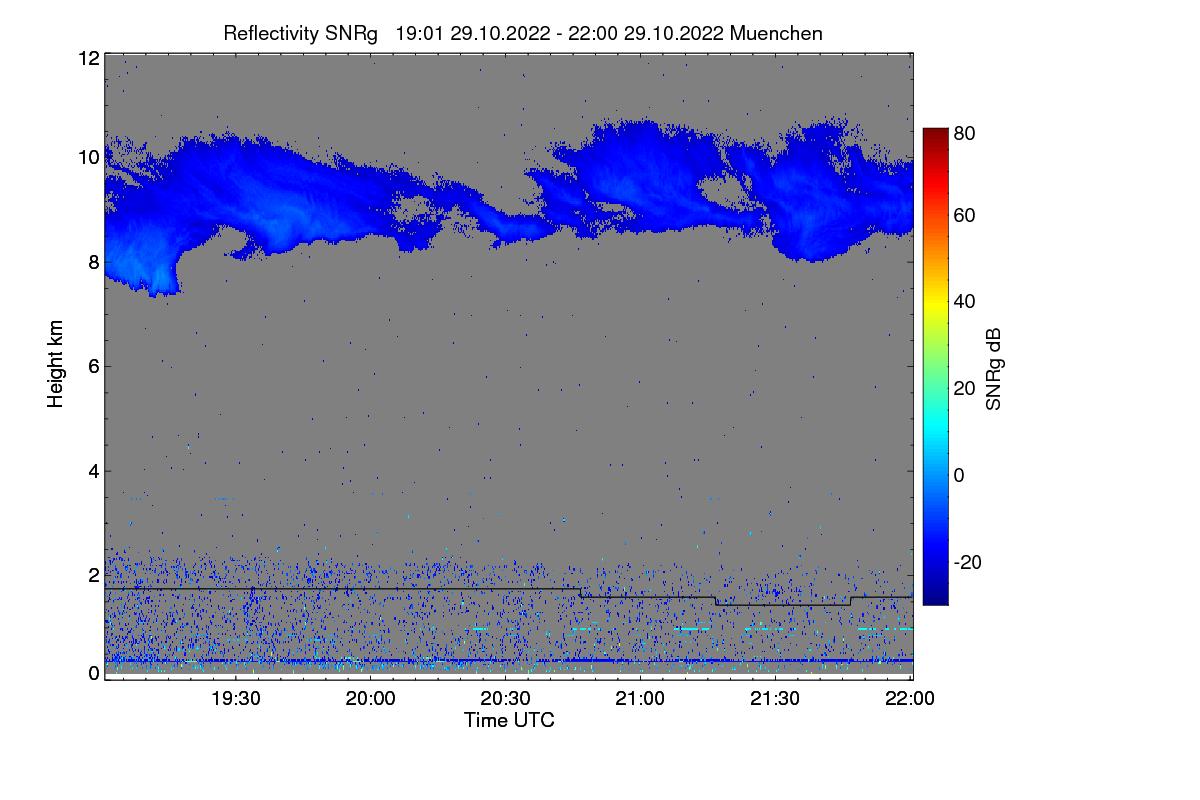This screenshot has width=1200, height=800.
Task: Pick the yellow band of the colorbar
Action: point(934,305)
